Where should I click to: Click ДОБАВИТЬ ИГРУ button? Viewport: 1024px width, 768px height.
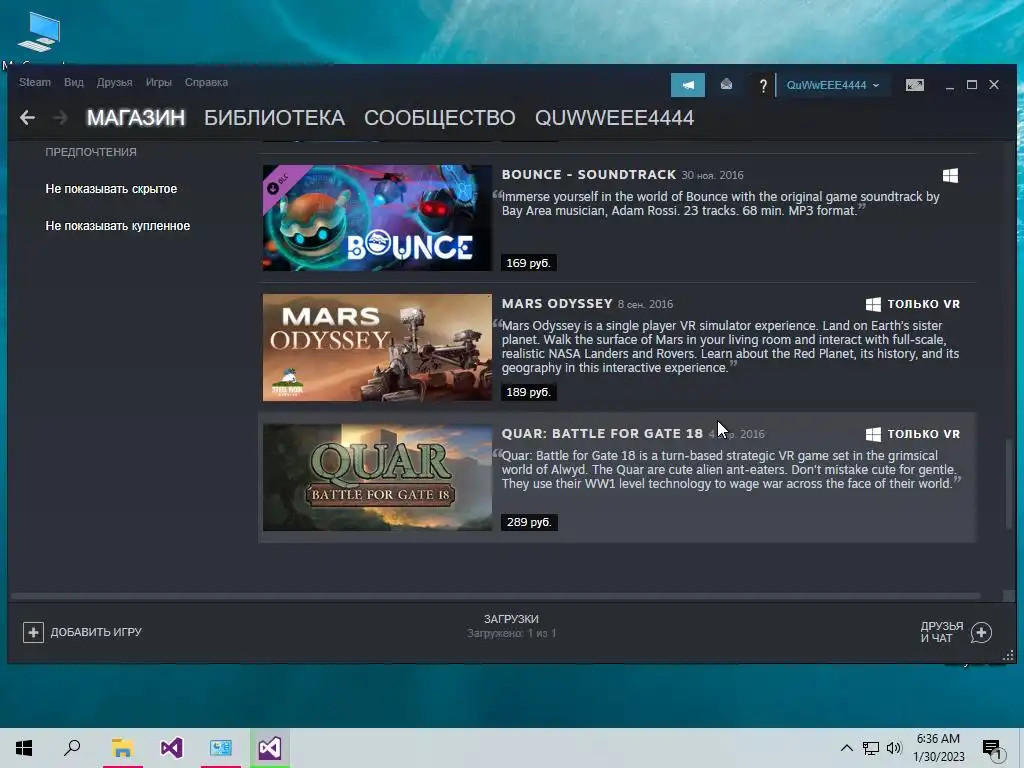[82, 632]
